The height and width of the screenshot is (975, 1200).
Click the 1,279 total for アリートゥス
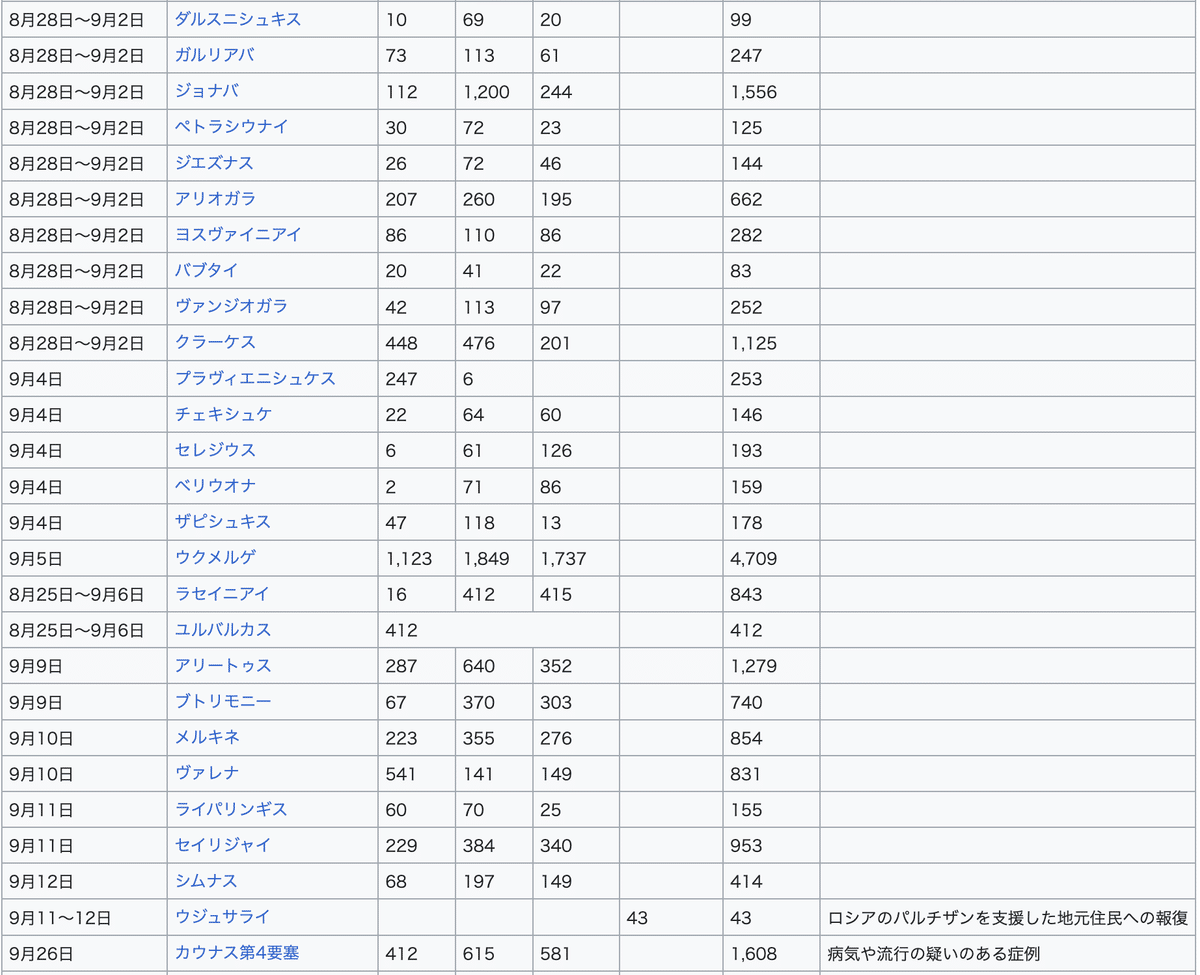click(x=753, y=667)
